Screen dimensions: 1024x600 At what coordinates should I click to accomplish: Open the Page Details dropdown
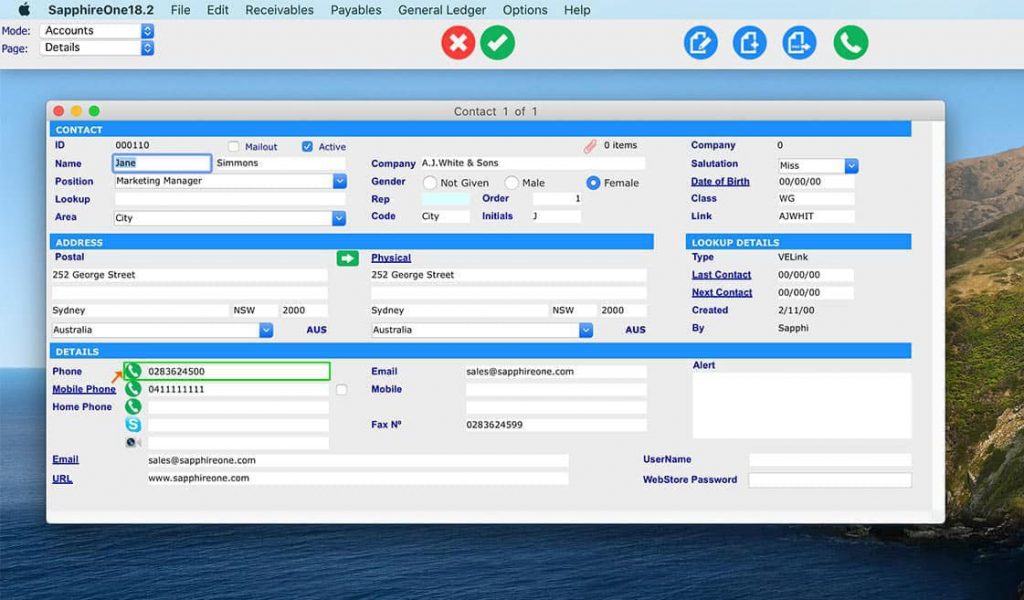click(x=97, y=48)
